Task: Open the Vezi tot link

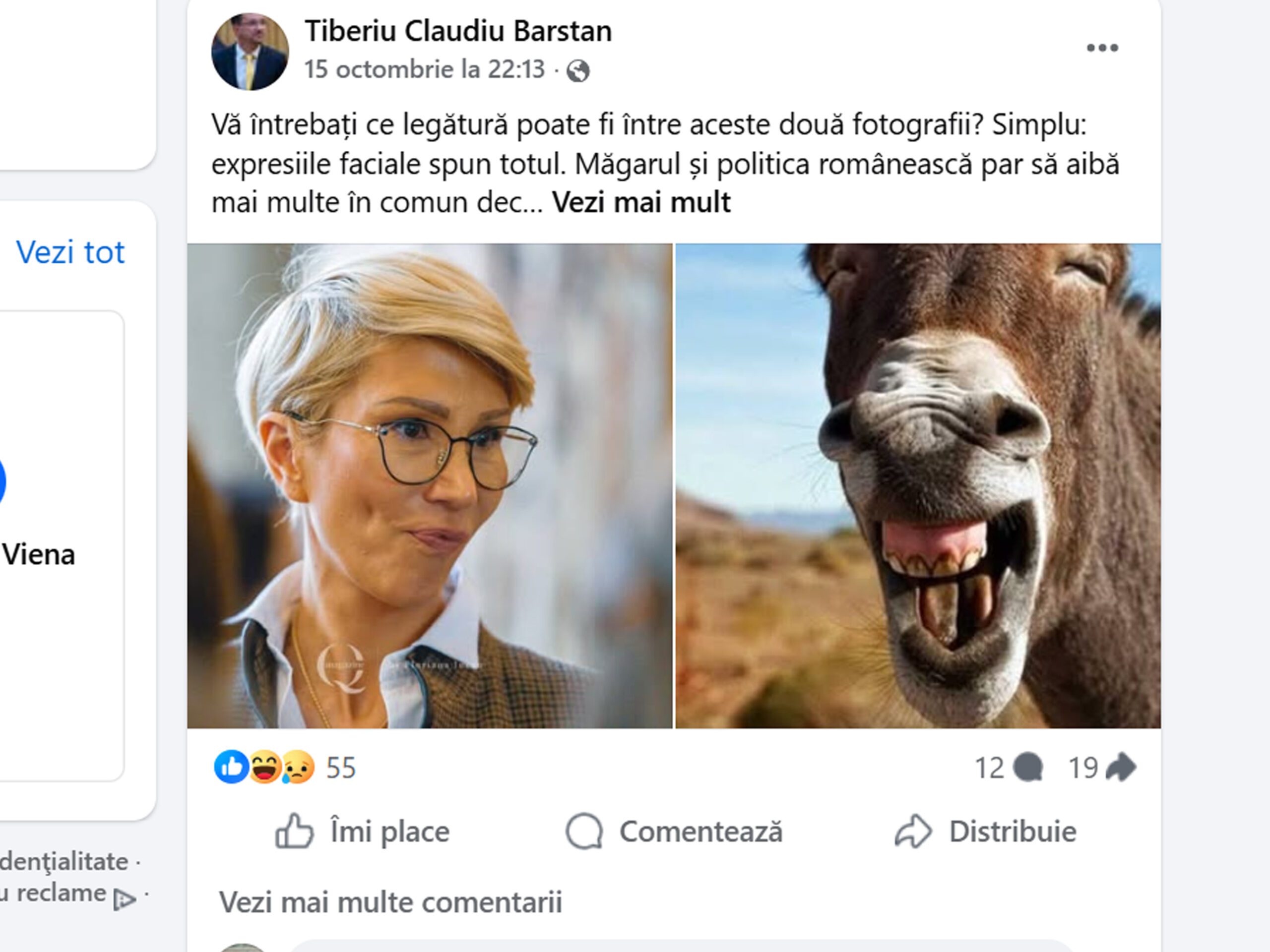Action: [70, 252]
